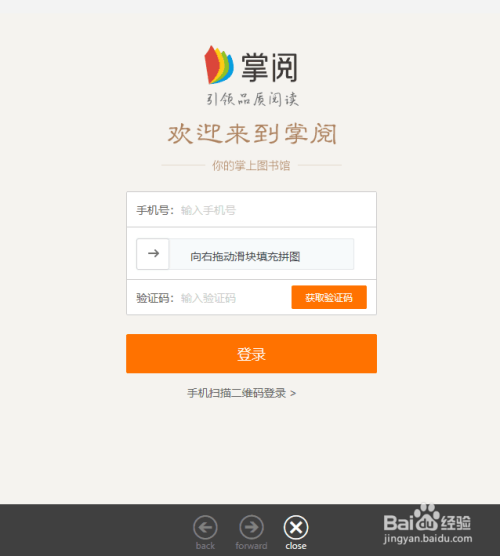Focus the 输入验证码 verification code field
Screen dimensions: 500x556
pyautogui.click(x=234, y=298)
